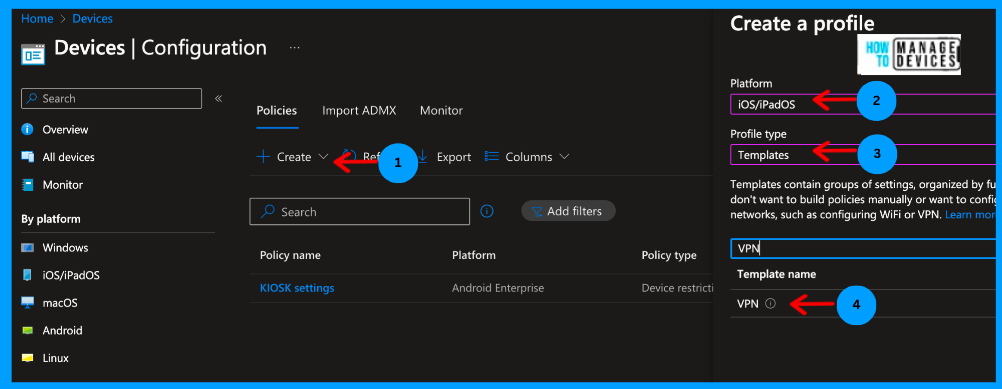Click the filter funnel icon in Add filters
The height and width of the screenshot is (389, 1002).
(x=537, y=211)
